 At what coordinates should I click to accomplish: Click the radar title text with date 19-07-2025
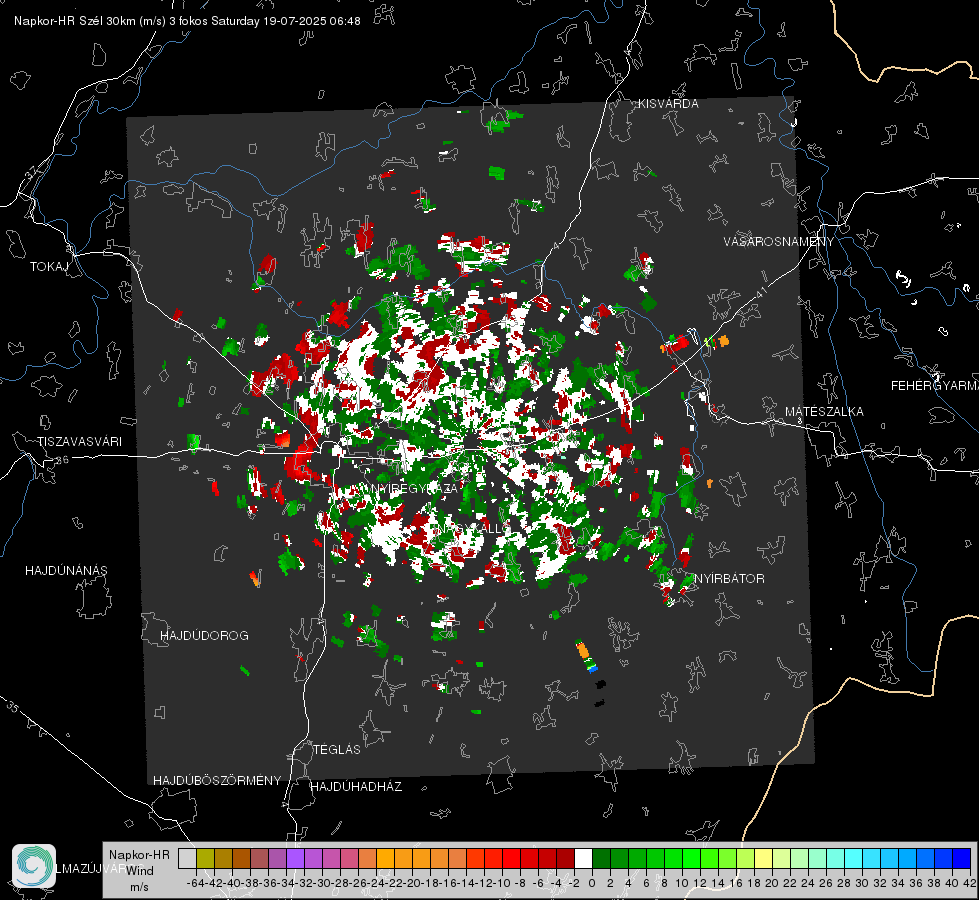coord(187,21)
